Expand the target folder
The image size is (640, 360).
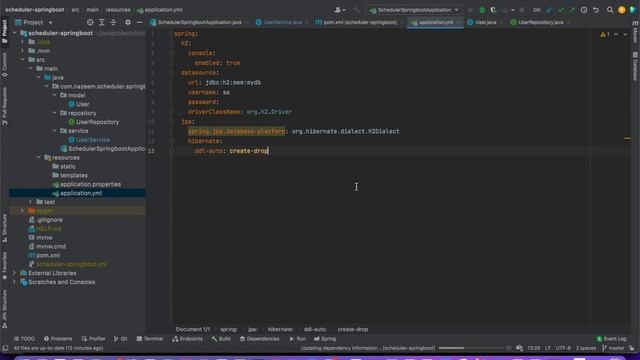[22, 211]
